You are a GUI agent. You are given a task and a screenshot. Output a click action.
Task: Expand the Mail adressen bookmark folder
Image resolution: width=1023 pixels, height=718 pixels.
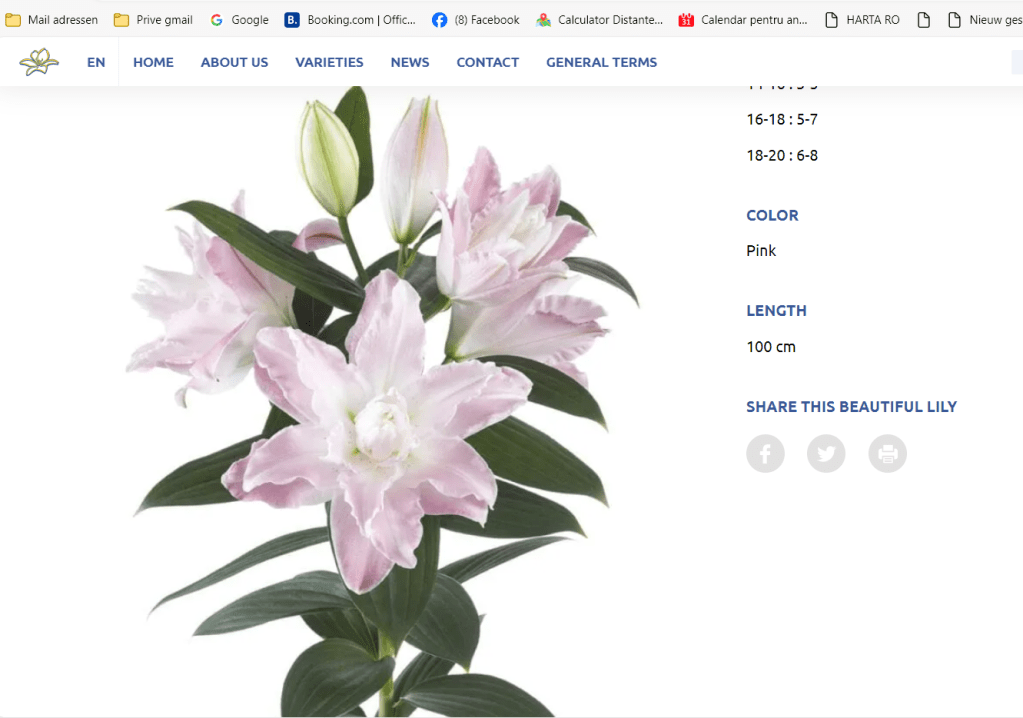coord(52,20)
